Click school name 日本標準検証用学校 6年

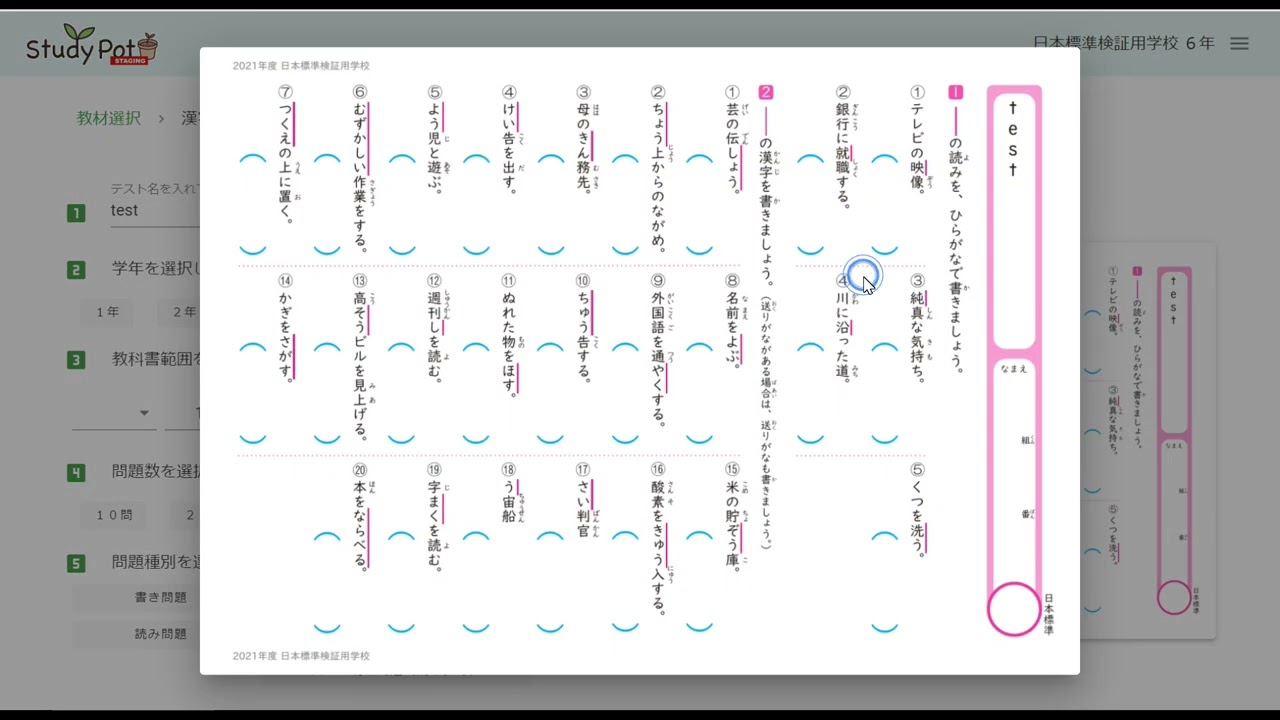point(1123,44)
